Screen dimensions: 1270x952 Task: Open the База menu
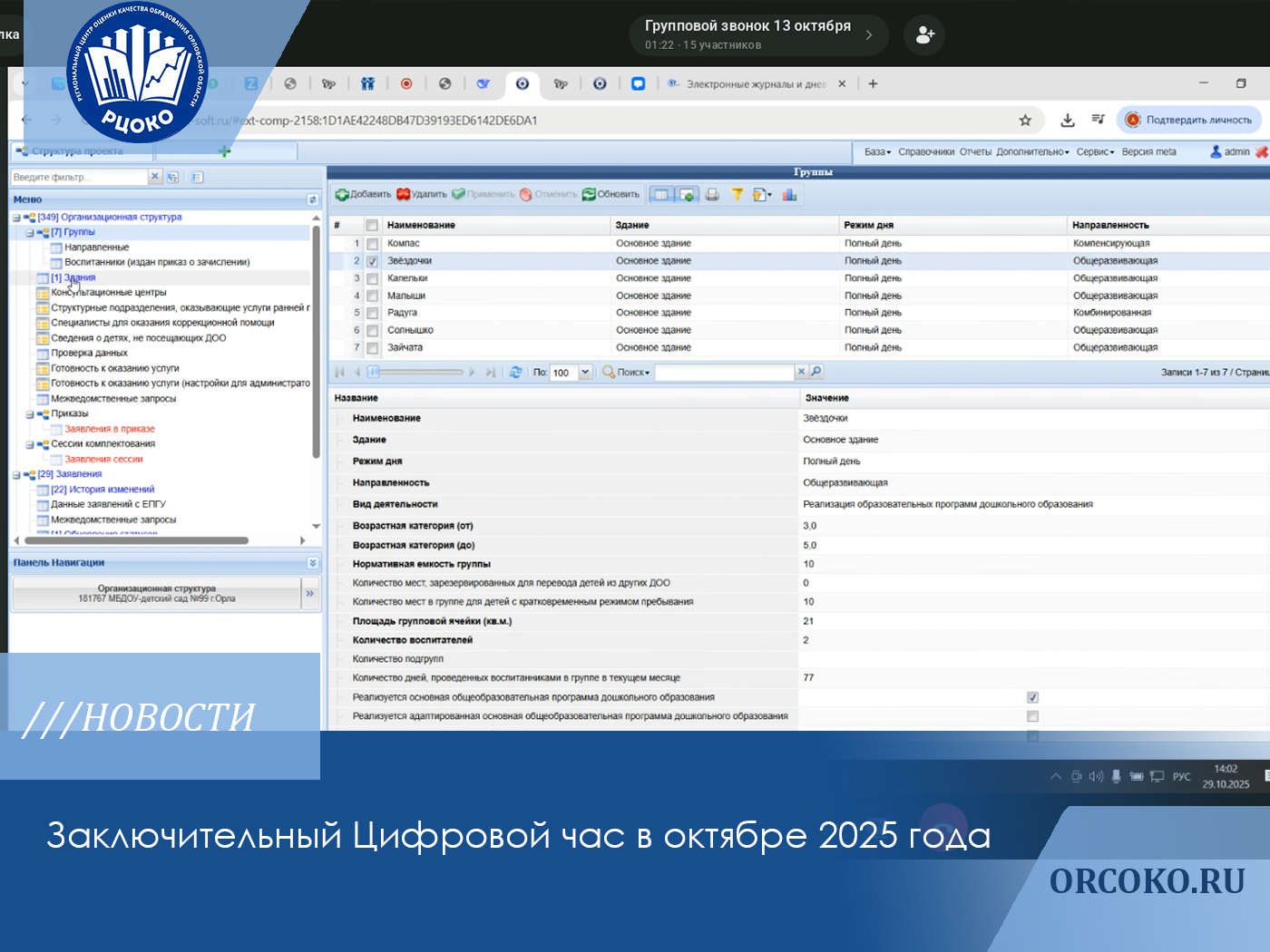point(876,152)
